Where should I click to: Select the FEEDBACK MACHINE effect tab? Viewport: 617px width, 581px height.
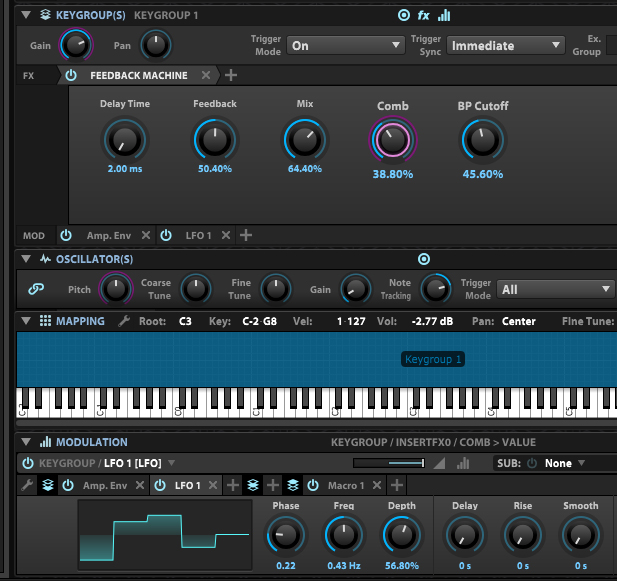point(139,75)
